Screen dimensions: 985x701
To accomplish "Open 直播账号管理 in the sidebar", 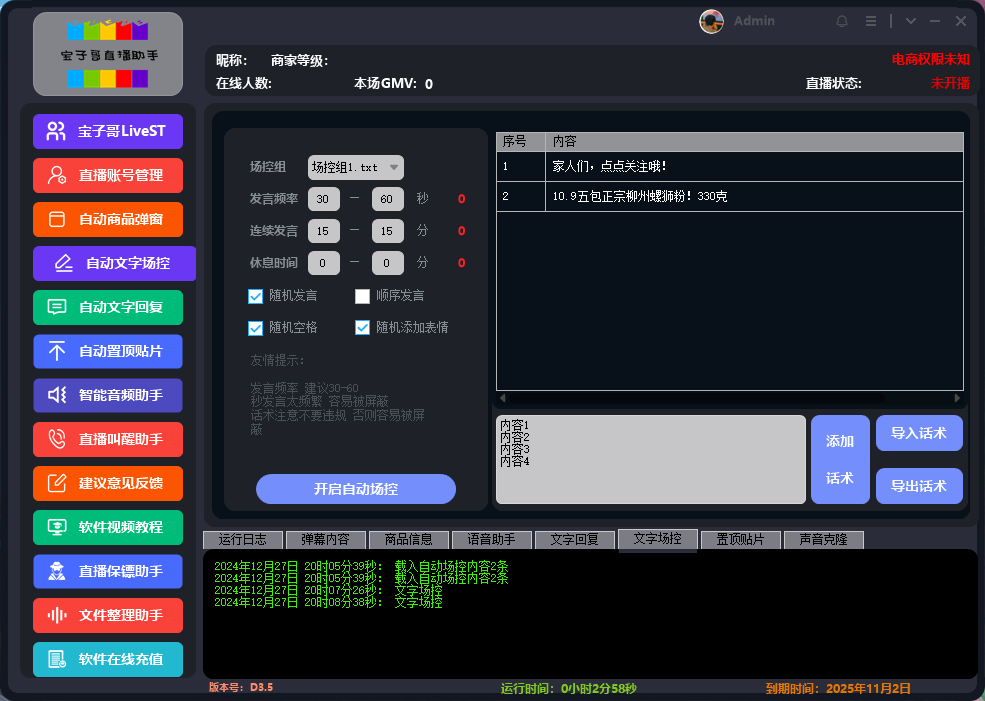I will click(107, 175).
